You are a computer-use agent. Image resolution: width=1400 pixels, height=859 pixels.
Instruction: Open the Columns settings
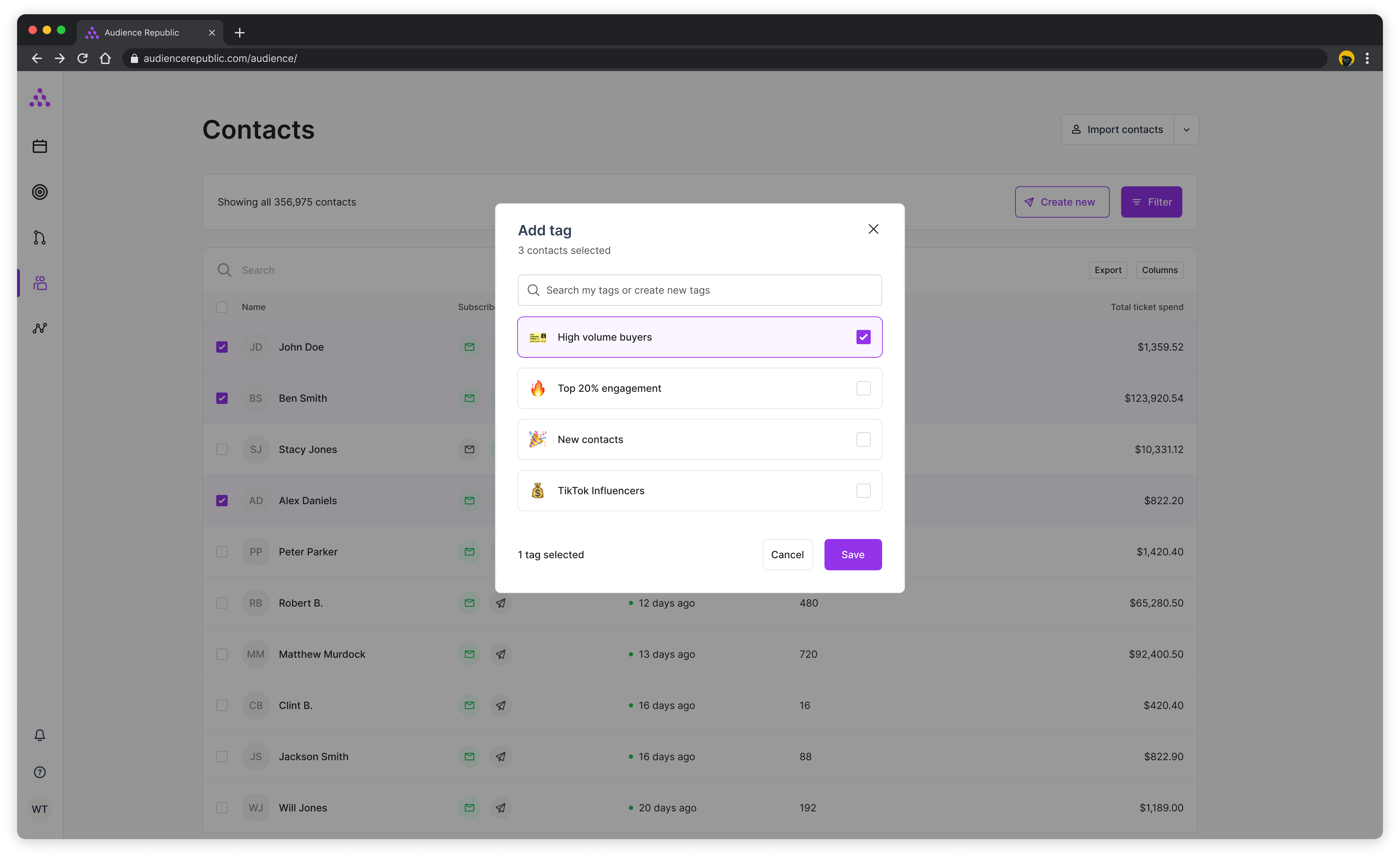[1160, 270]
